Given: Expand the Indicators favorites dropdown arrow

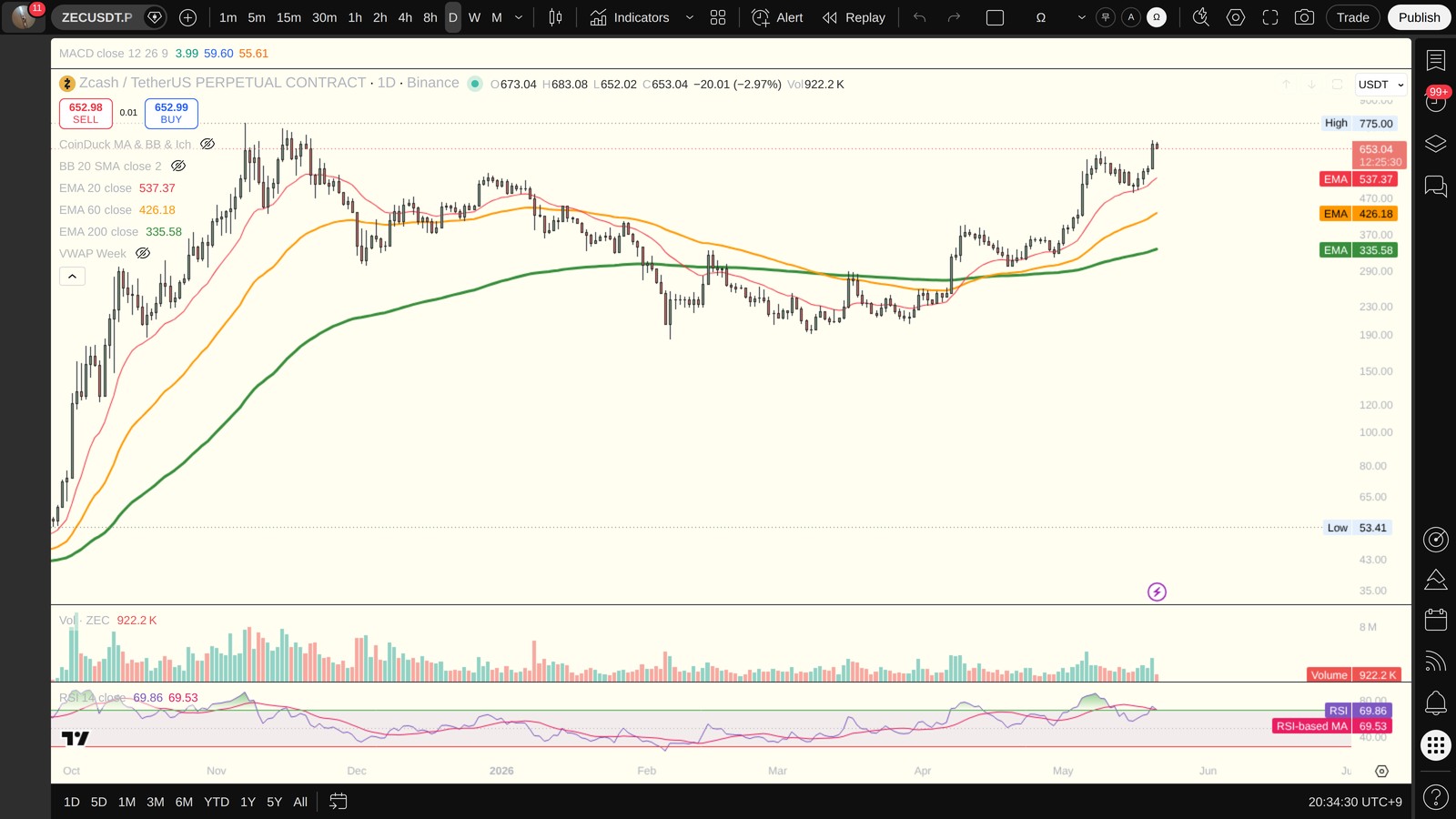Looking at the screenshot, I should [x=689, y=17].
